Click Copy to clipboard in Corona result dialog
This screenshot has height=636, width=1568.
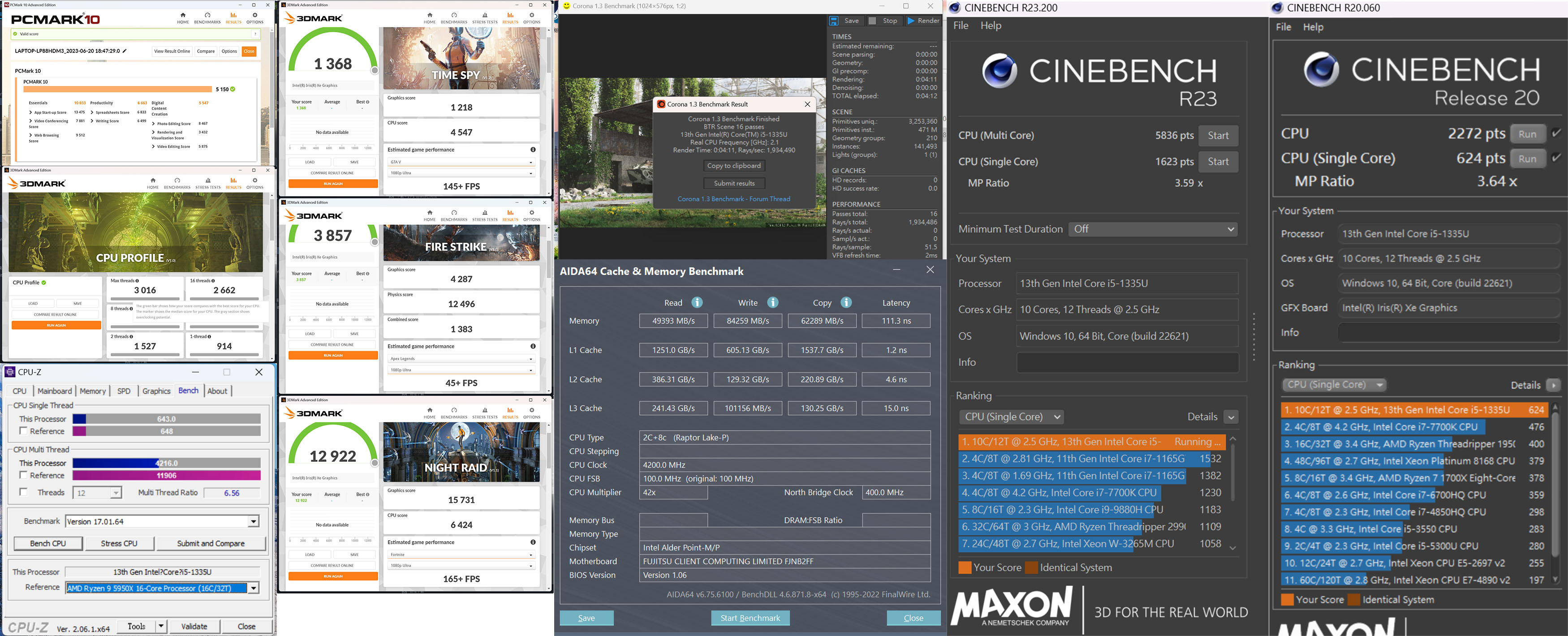point(733,166)
